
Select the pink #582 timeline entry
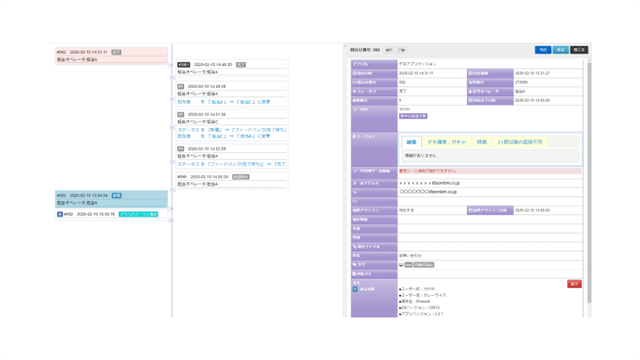tap(111, 56)
